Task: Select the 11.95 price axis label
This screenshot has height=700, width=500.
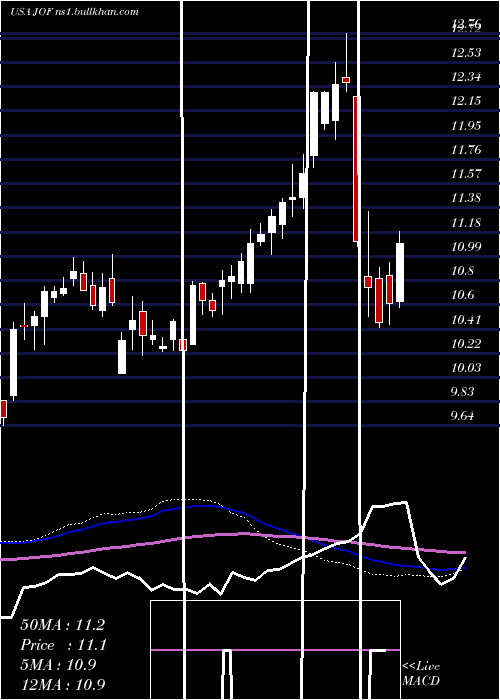Action: 466,125
